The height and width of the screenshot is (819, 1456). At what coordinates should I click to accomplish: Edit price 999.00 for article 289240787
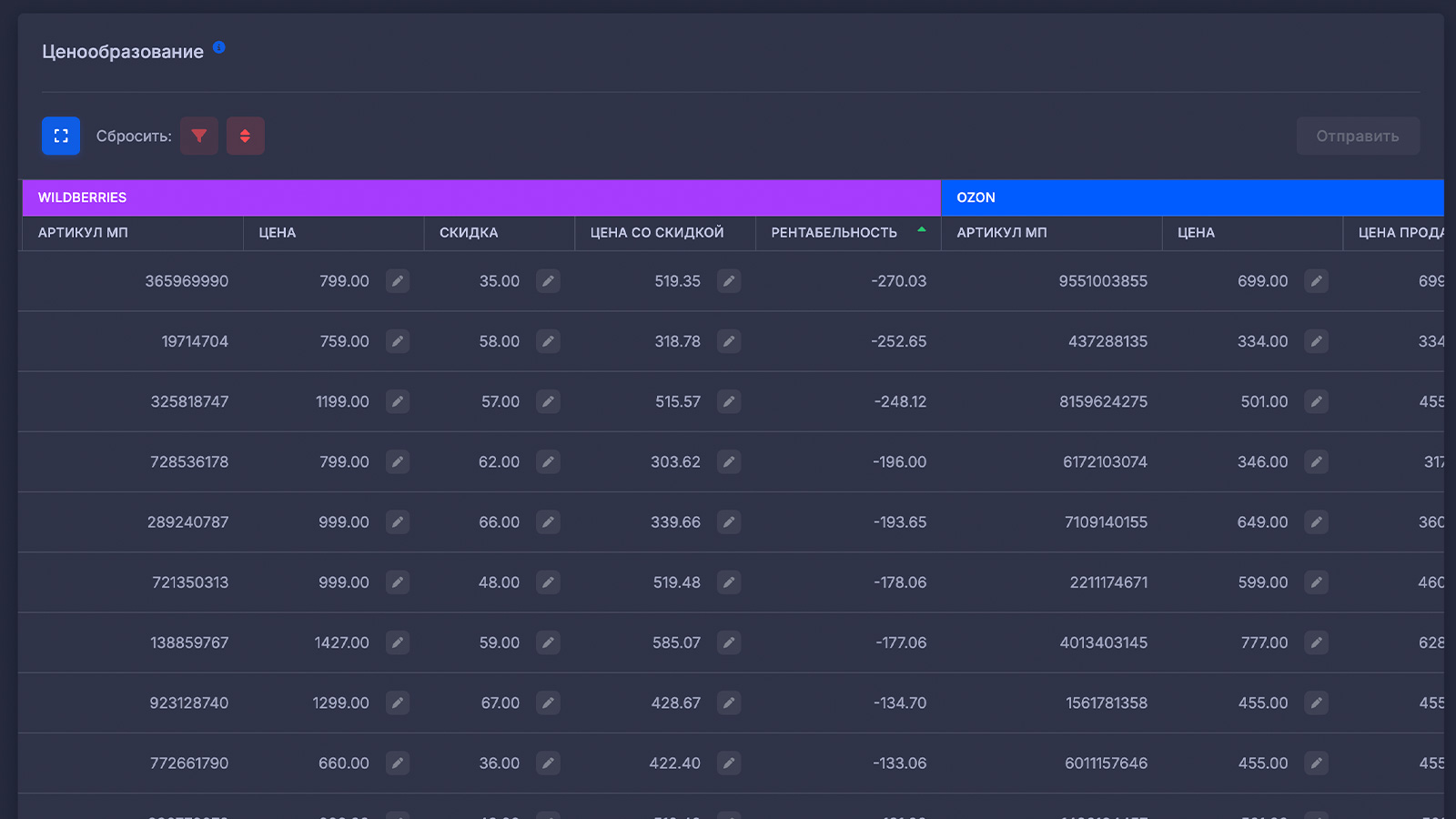click(398, 522)
